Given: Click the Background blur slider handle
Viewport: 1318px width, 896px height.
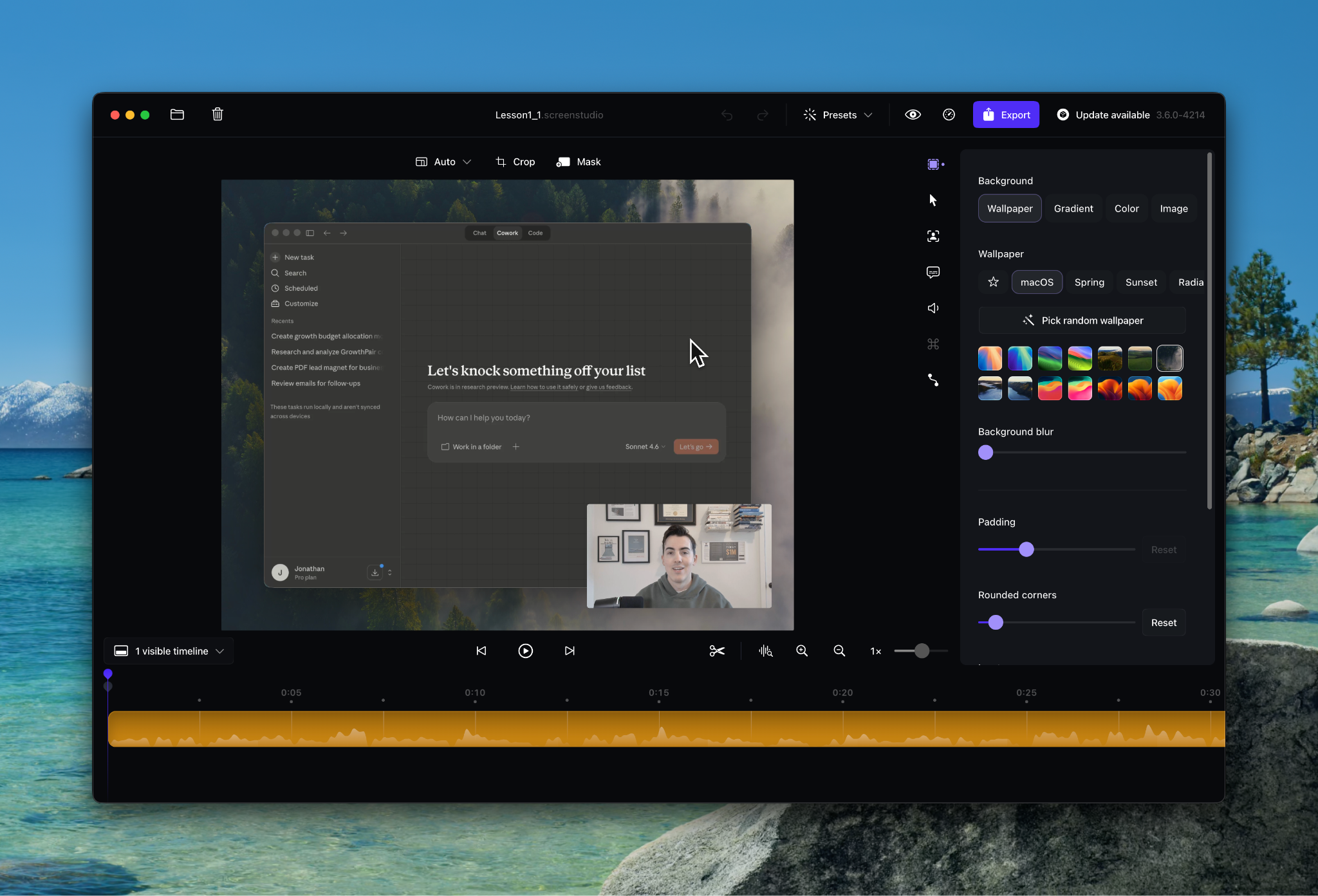Looking at the screenshot, I should 985,452.
